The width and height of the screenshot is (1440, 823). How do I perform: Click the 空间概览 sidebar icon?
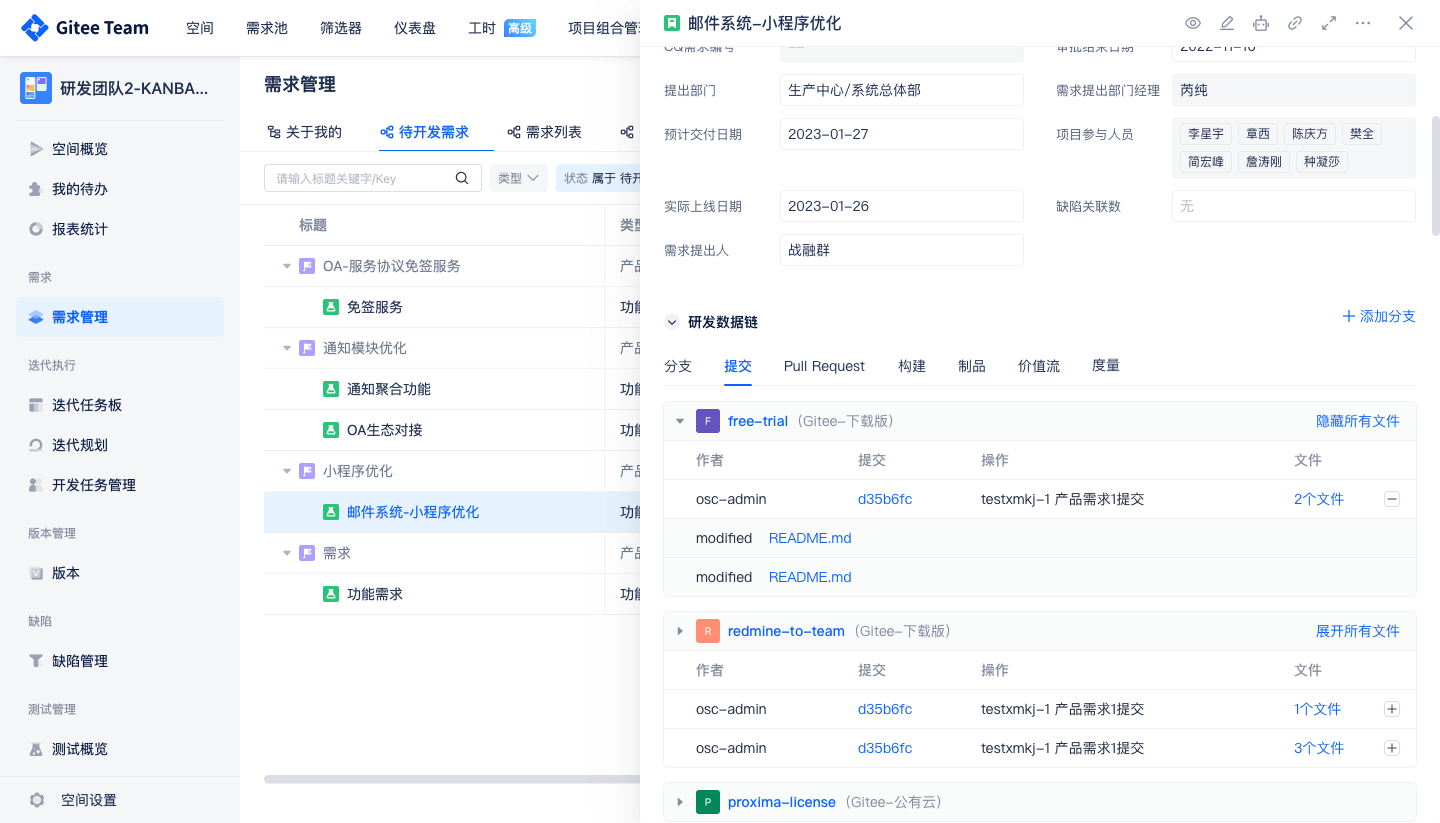[x=36, y=149]
